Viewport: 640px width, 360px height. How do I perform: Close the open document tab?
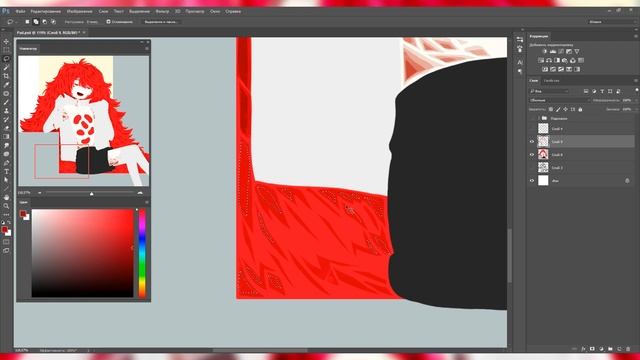pos(84,33)
